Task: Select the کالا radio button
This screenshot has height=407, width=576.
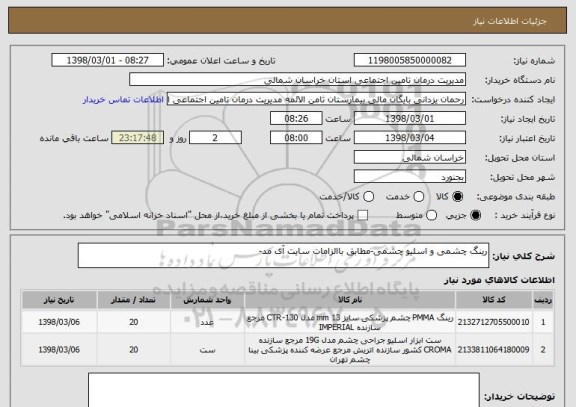Action: coord(457,197)
